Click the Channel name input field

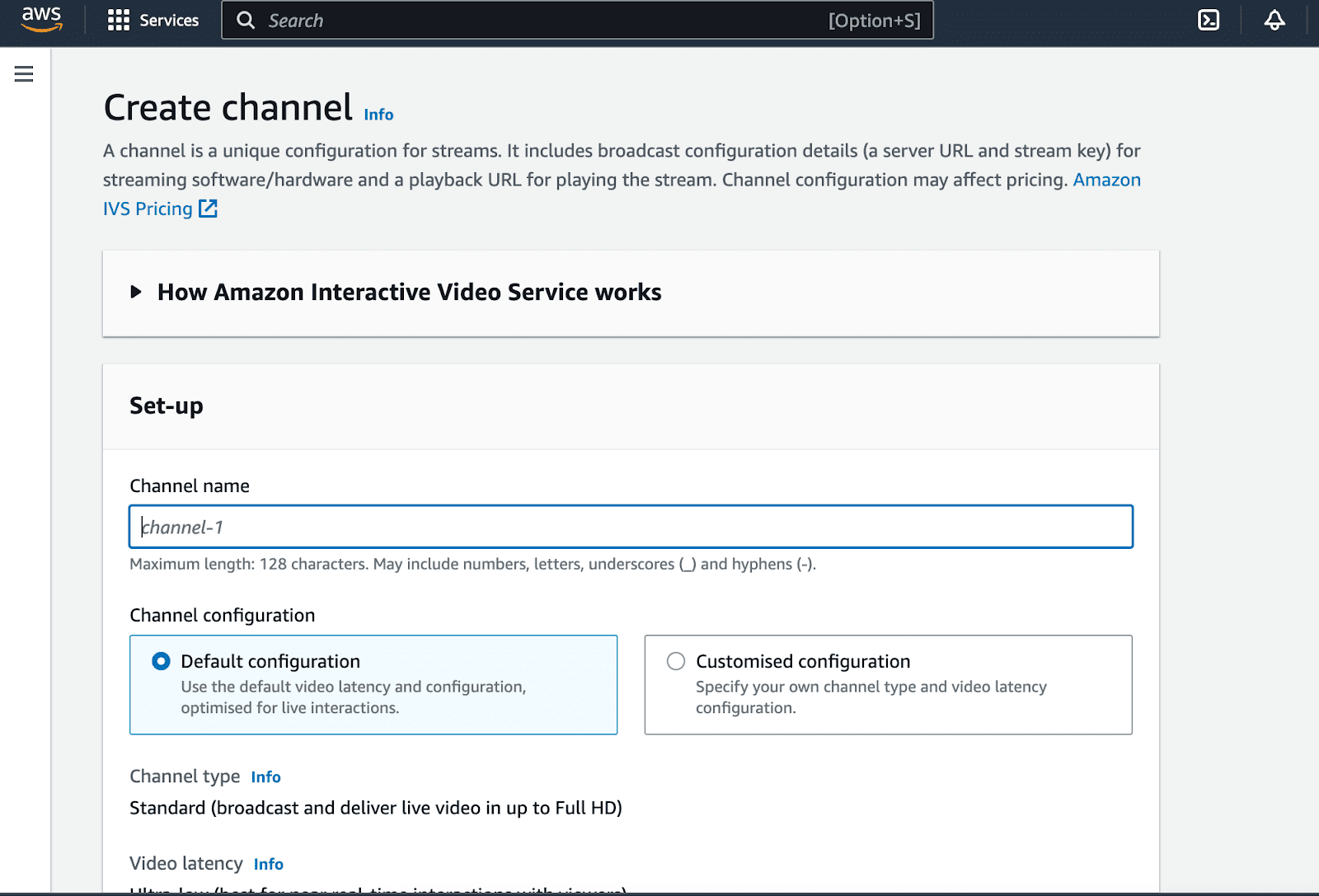(631, 527)
